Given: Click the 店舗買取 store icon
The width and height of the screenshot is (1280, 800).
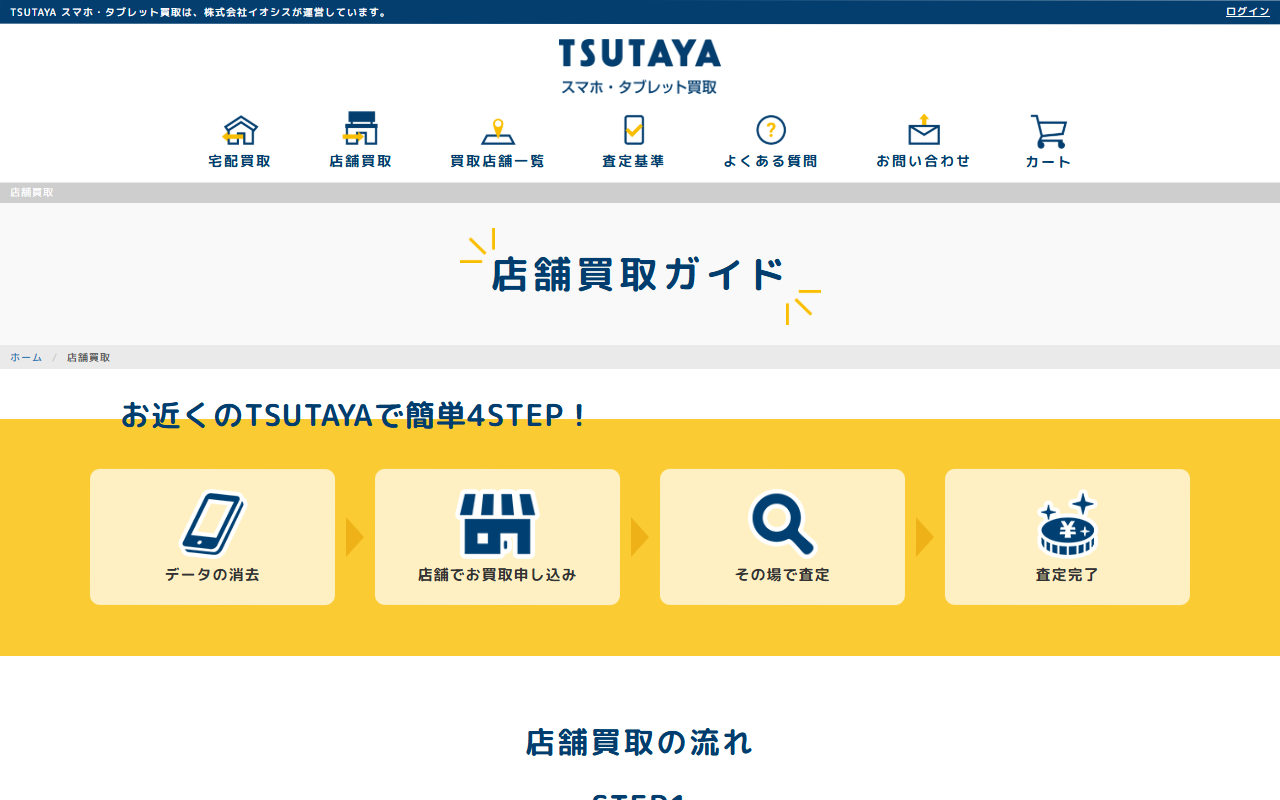Looking at the screenshot, I should (360, 129).
